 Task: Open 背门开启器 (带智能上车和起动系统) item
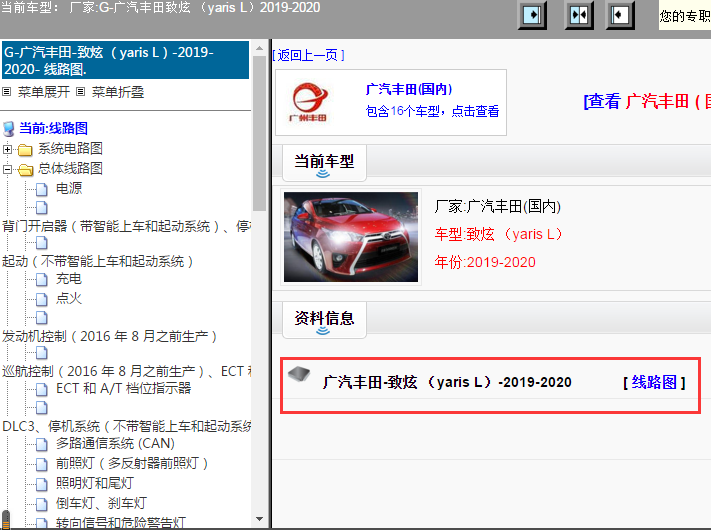point(127,226)
